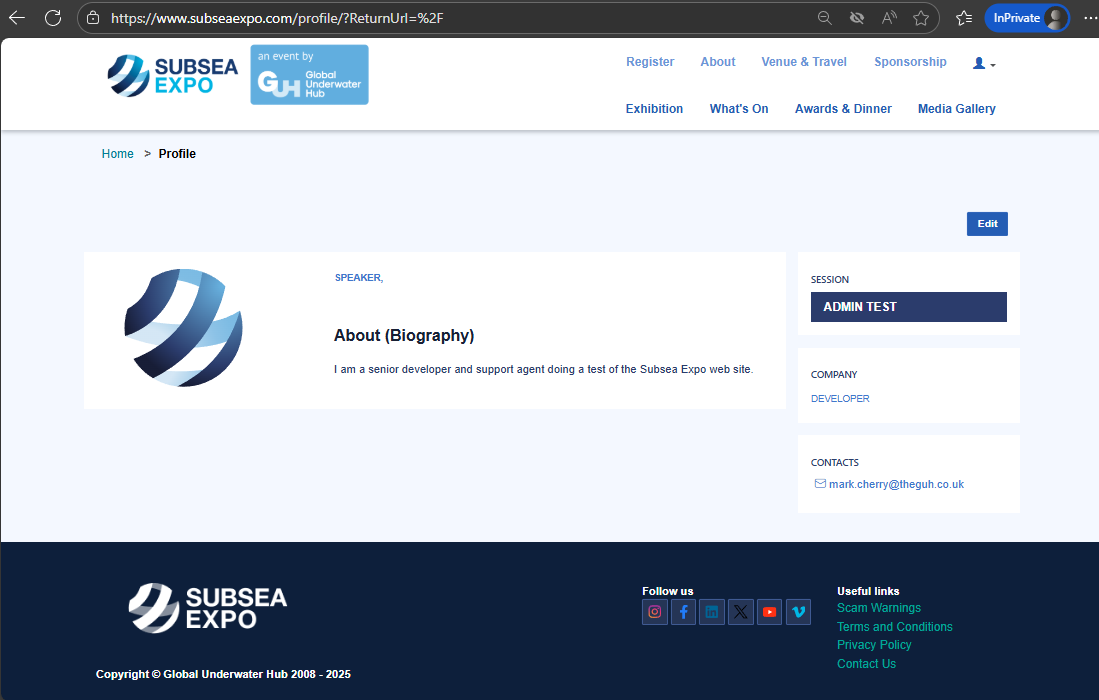This screenshot has height=700, width=1099.
Task: Go back with the browser back arrow
Action: click(17, 18)
